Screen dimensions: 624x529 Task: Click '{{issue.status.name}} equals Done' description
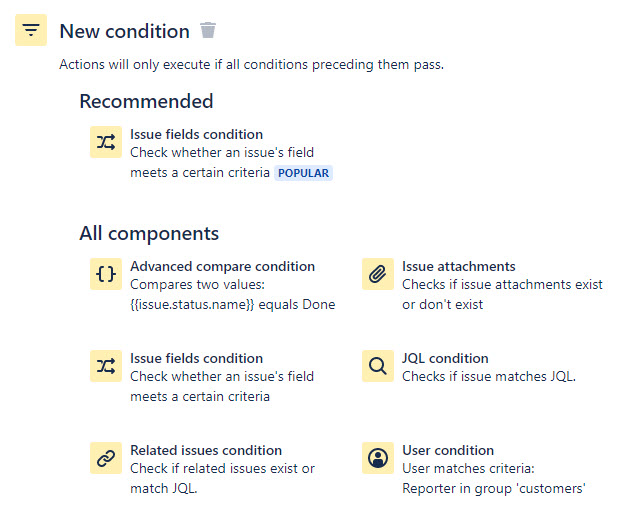[x=232, y=305]
